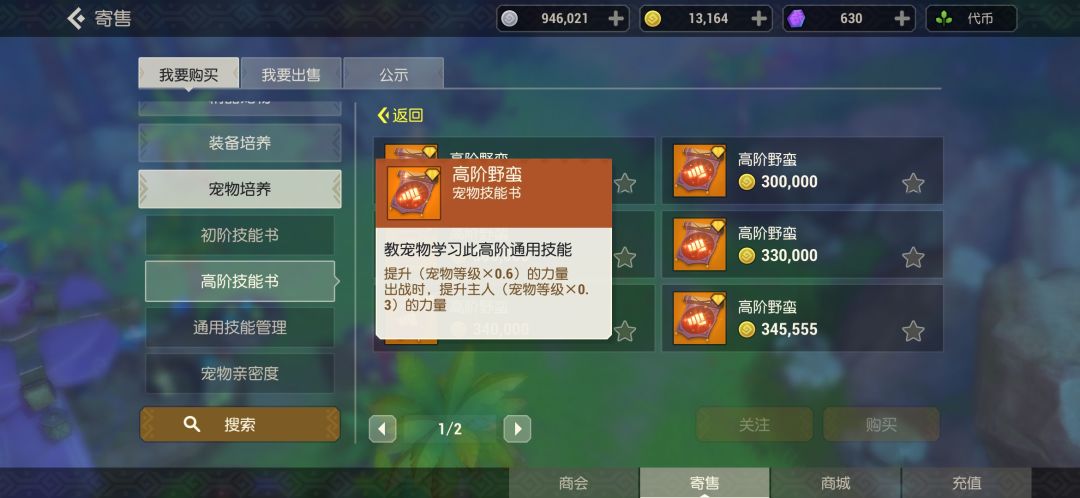The width and height of the screenshot is (1080, 498).
Task: Favorite the 300,000 高阶野蛮 listing star
Action: 913,183
